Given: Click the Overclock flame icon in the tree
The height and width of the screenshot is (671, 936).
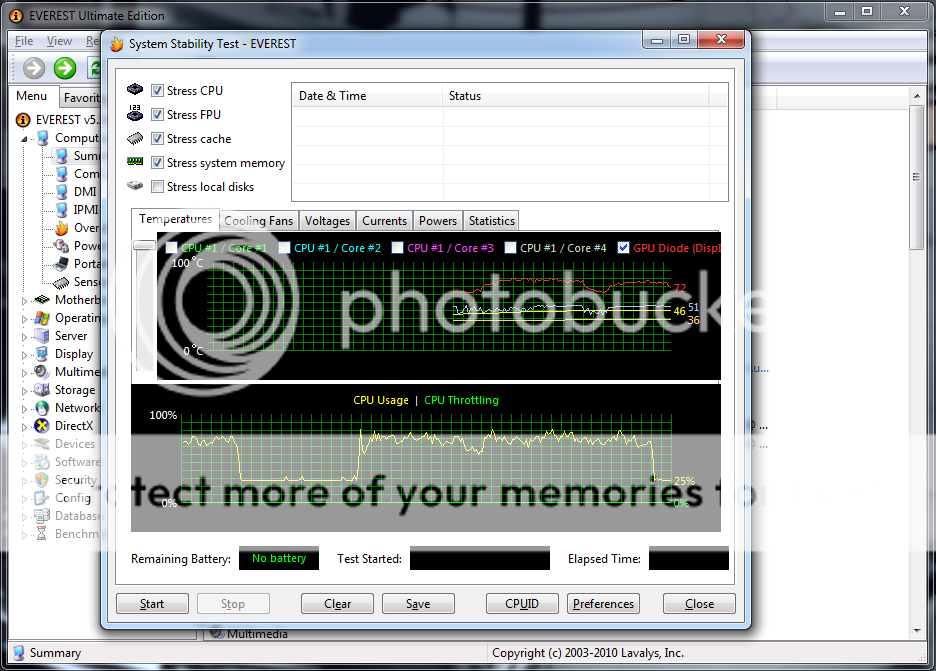Looking at the screenshot, I should 61,228.
